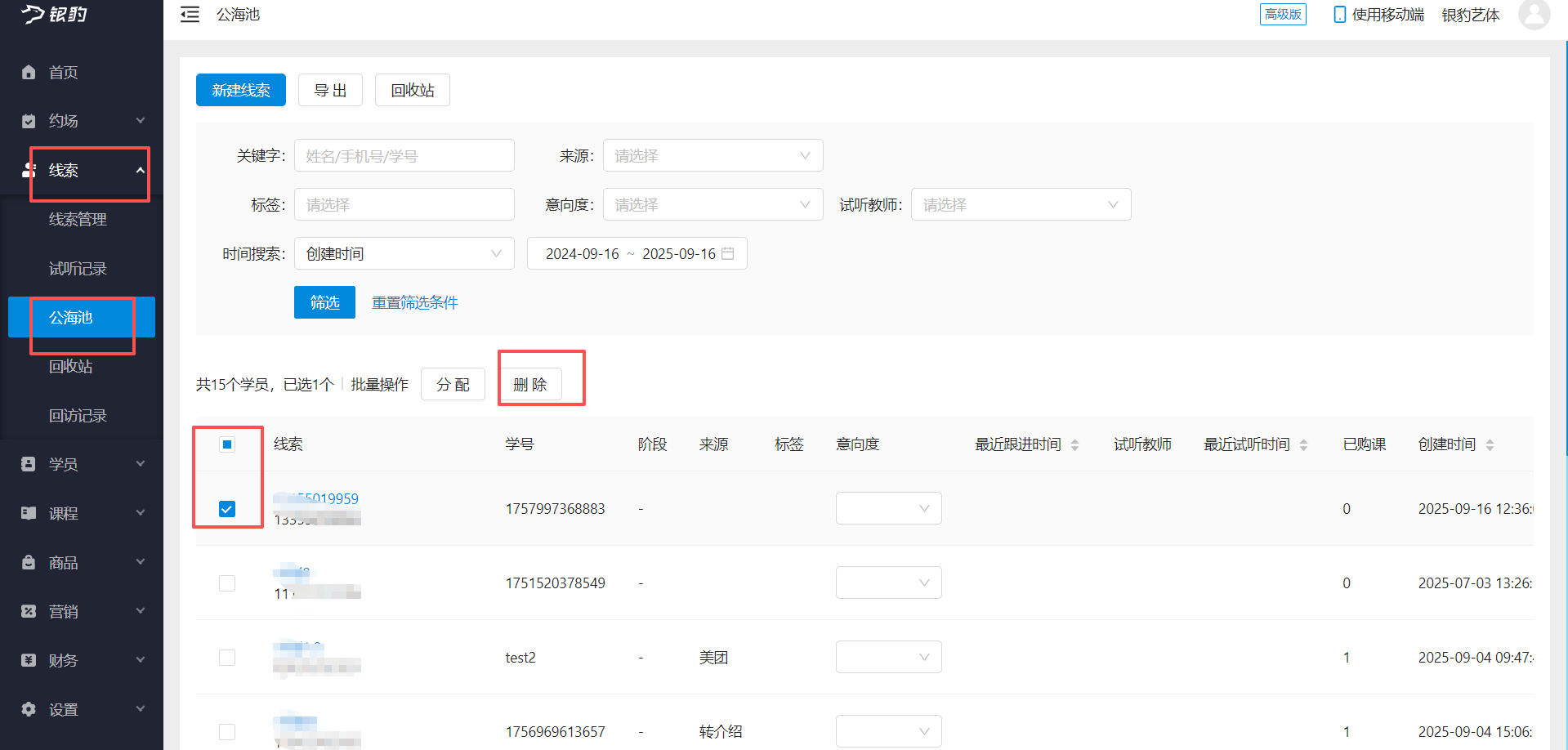Click the 重置筛选条件 link

[x=415, y=302]
